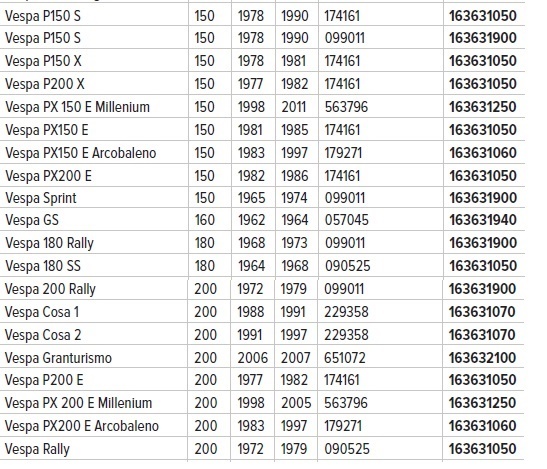Click the Vespa P200 X model cell
547x469 pixels.
click(x=45, y=84)
